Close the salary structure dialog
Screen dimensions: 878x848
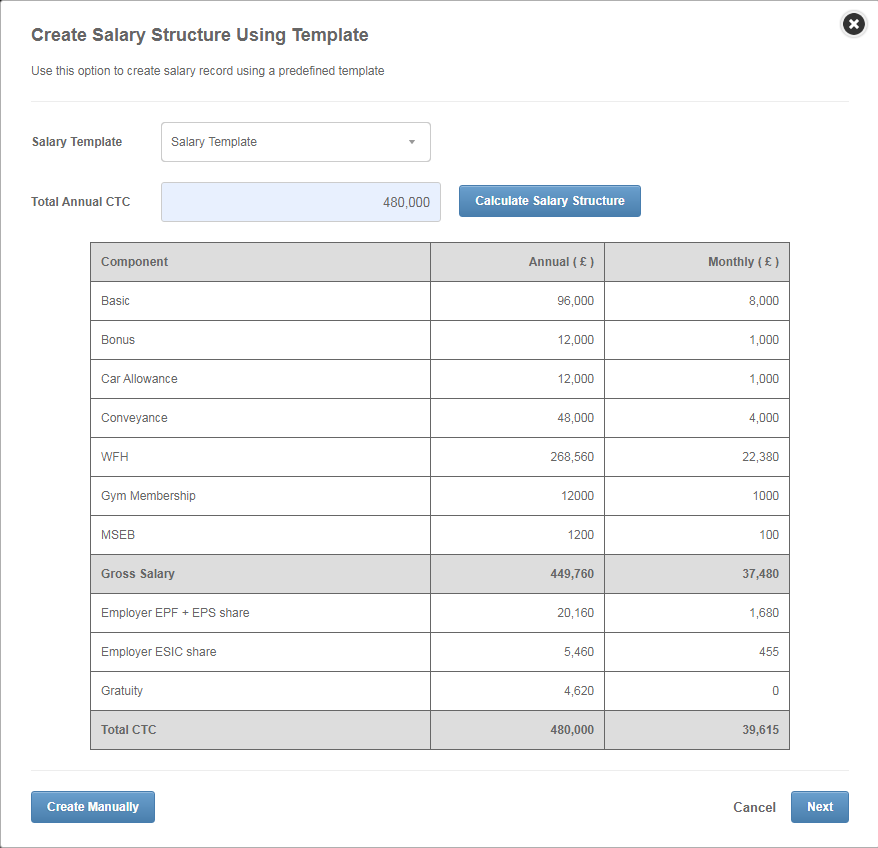(x=853, y=24)
